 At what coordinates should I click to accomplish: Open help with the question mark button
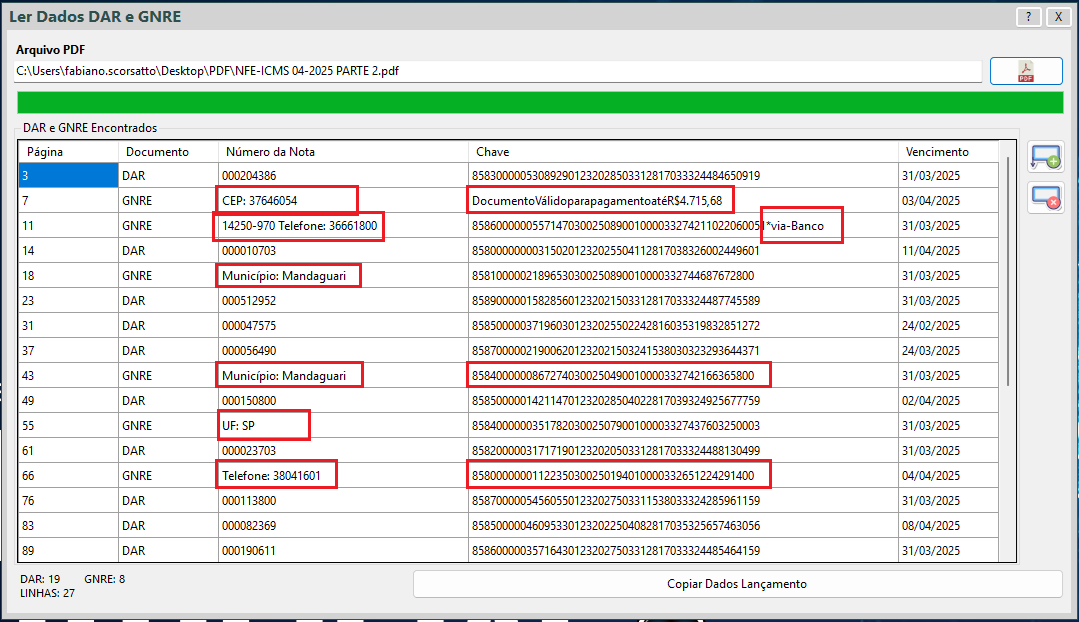click(x=1028, y=17)
